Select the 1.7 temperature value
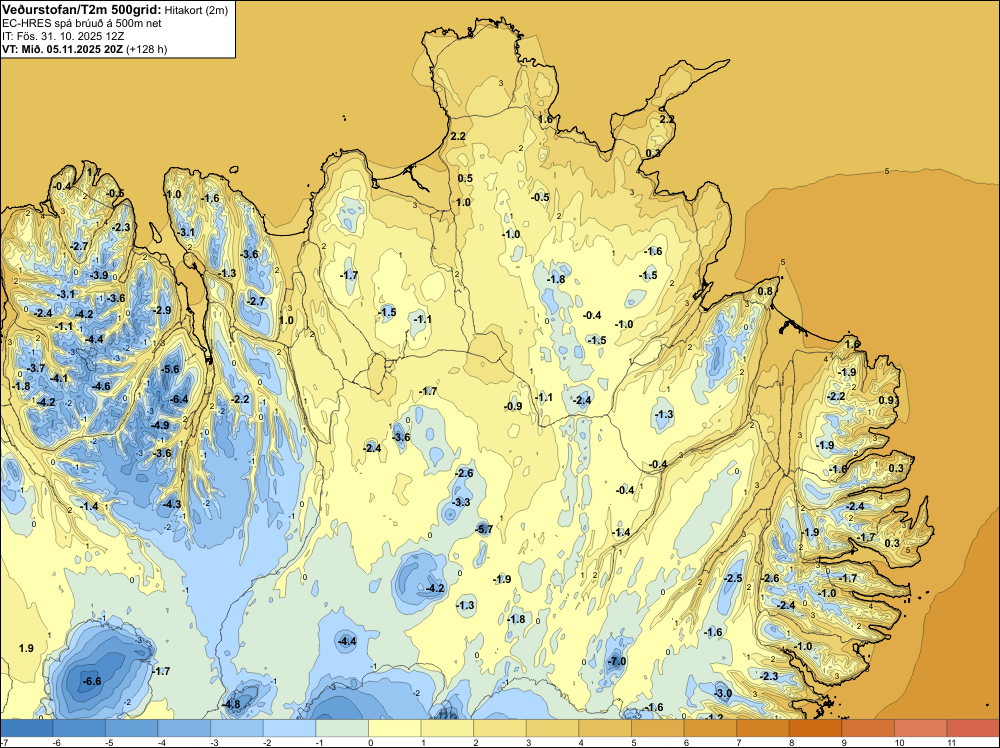Viewport: 1000px width, 748px height. (93, 172)
